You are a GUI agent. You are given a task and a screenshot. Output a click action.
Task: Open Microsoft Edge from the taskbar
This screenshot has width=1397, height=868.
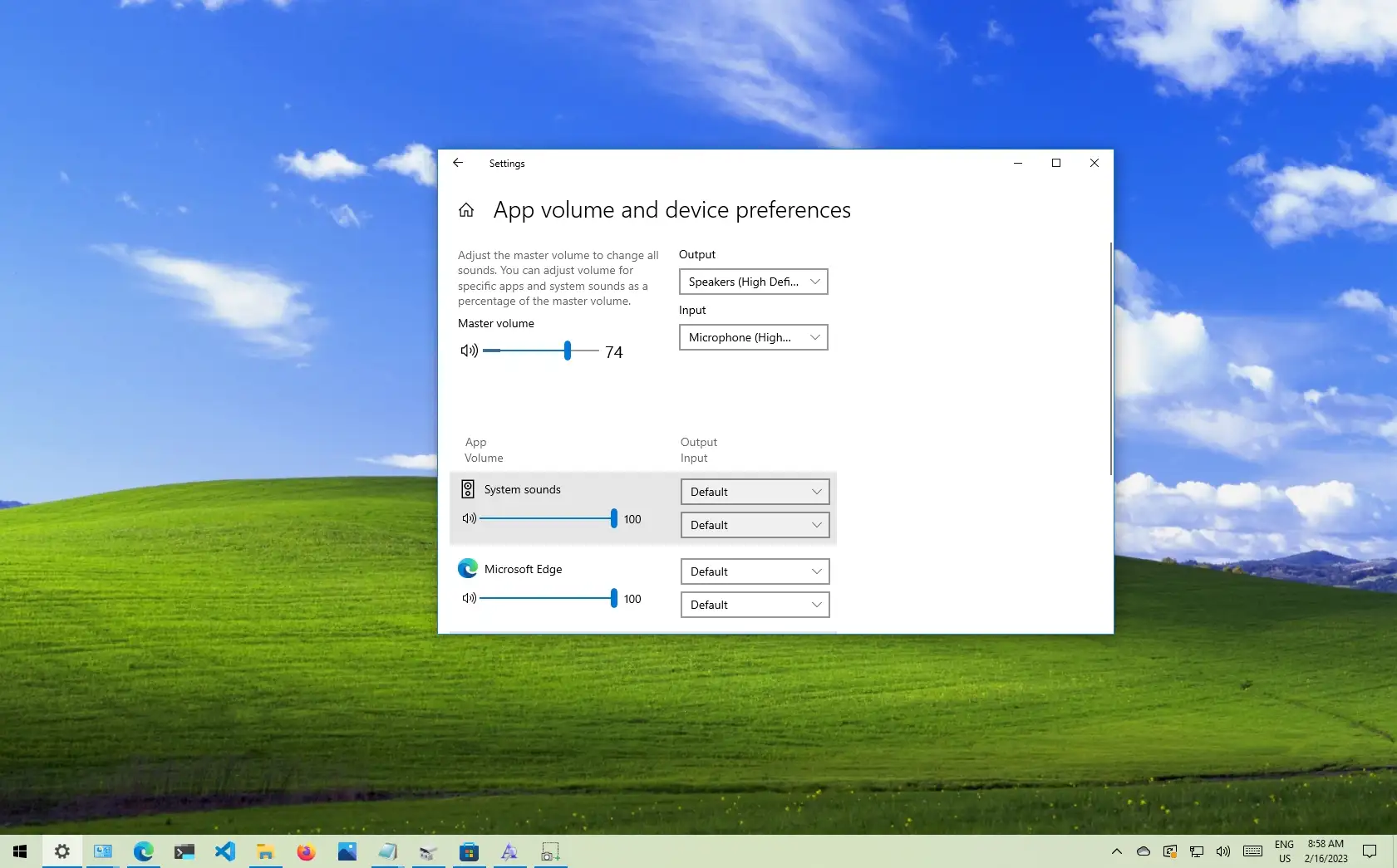click(144, 851)
